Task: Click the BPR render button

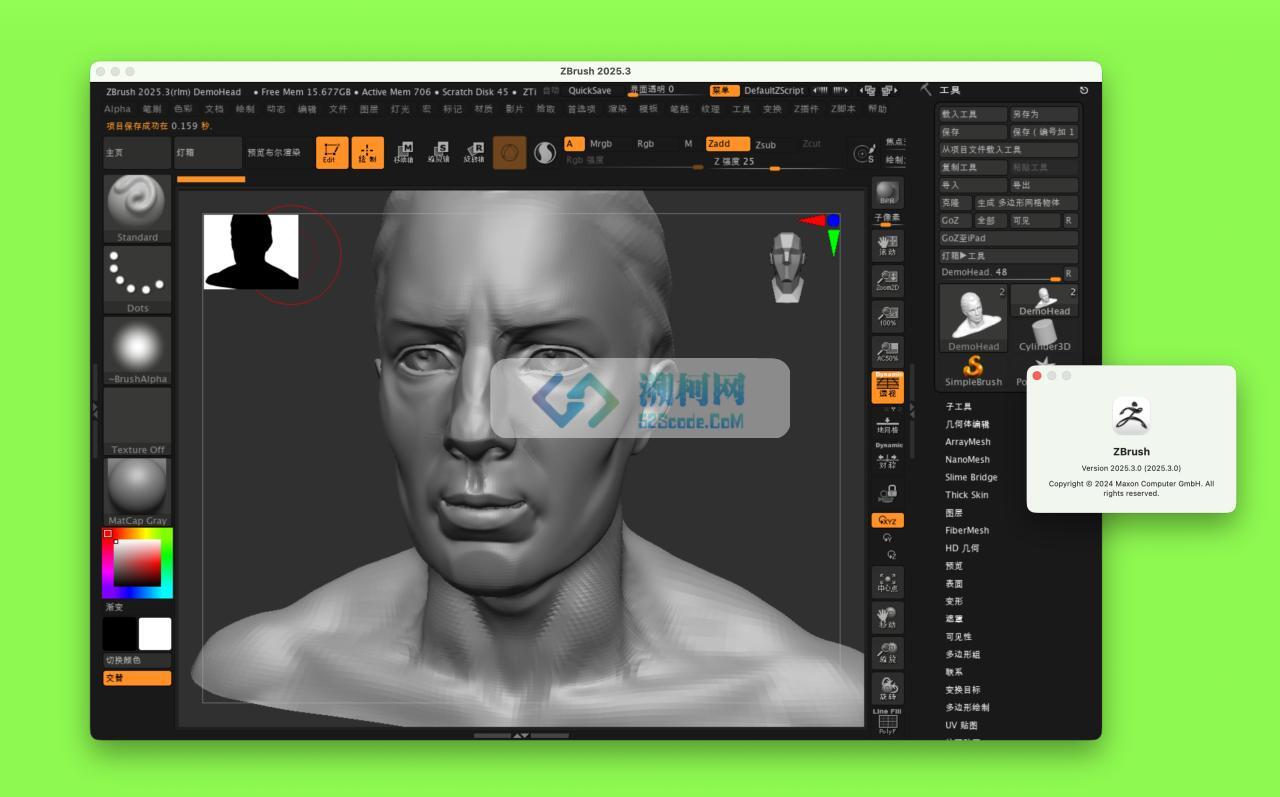Action: coord(887,193)
